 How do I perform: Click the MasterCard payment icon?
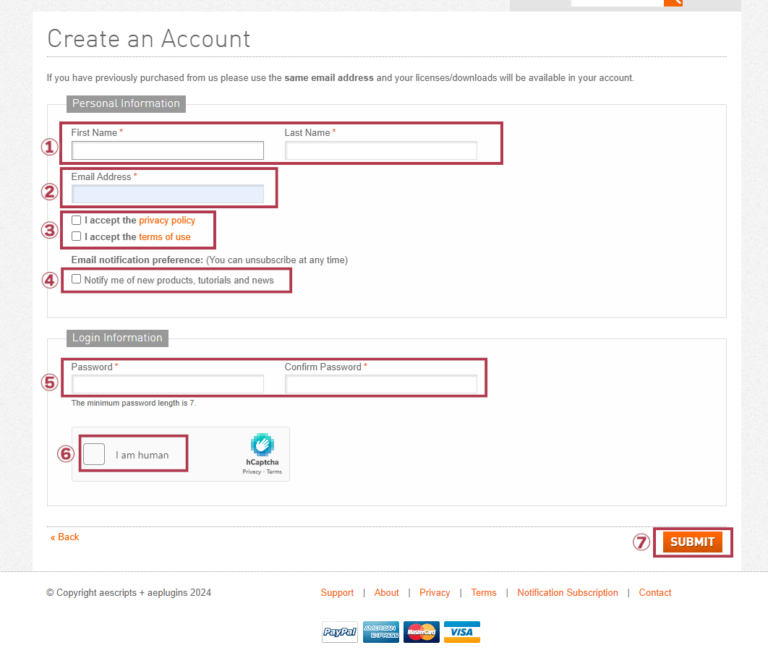click(x=421, y=632)
